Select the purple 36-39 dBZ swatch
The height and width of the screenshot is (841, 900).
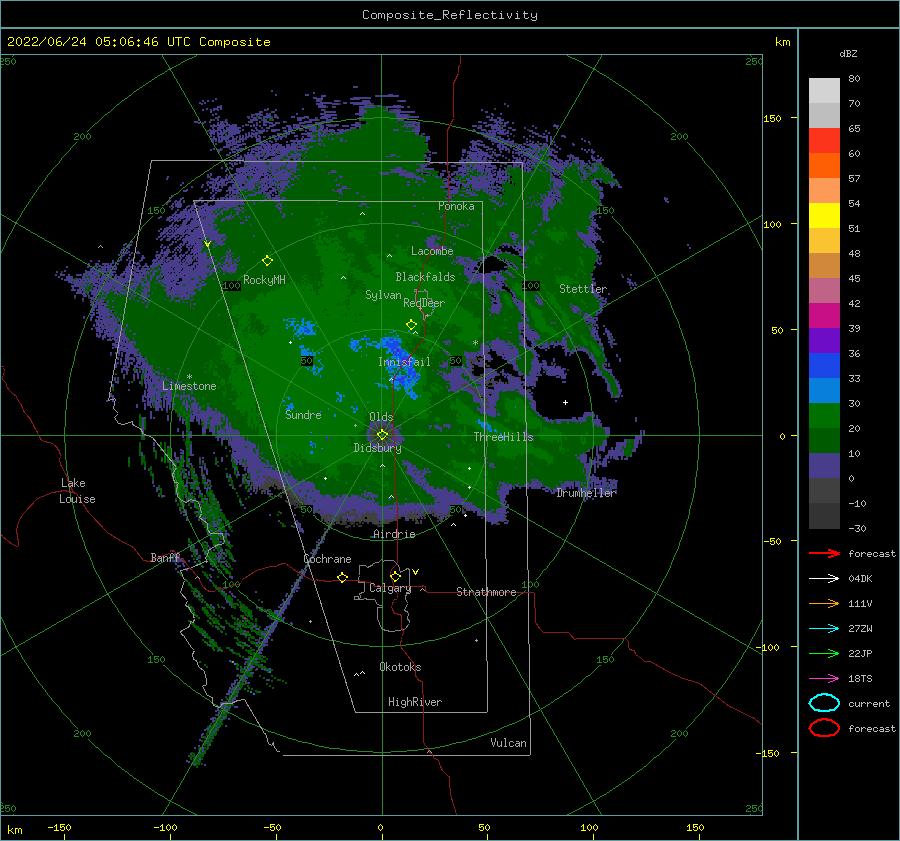[824, 340]
